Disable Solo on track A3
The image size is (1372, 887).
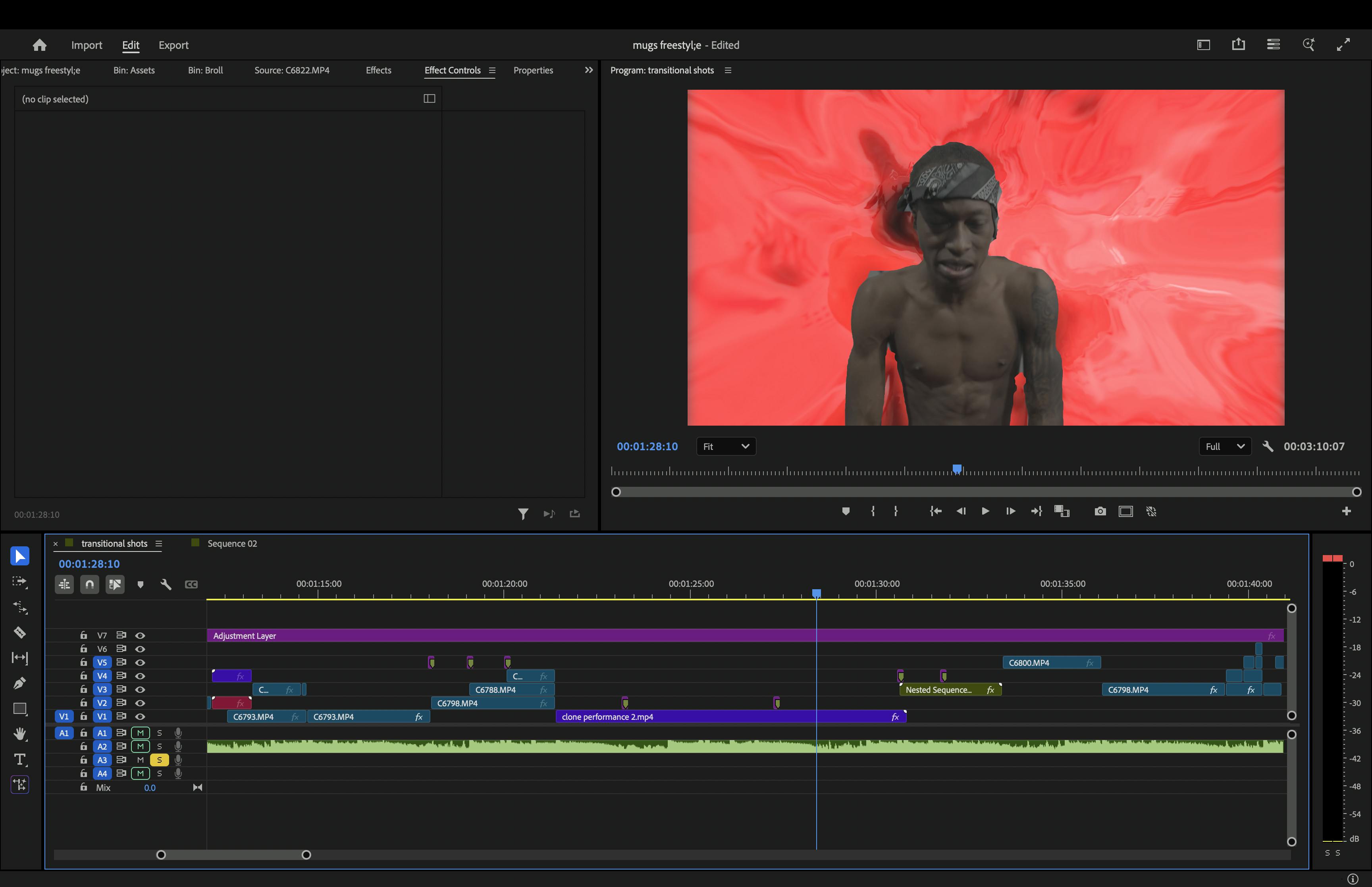tap(160, 760)
